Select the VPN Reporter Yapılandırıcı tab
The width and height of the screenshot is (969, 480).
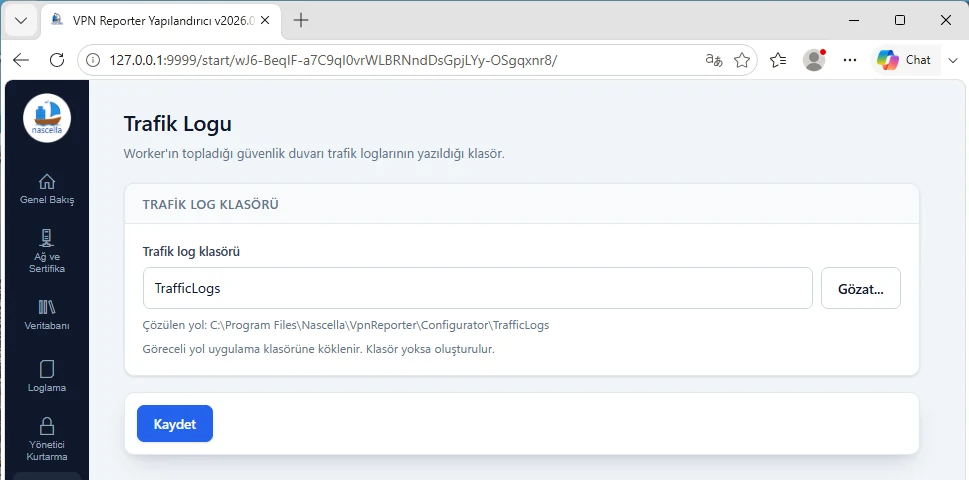click(x=161, y=20)
